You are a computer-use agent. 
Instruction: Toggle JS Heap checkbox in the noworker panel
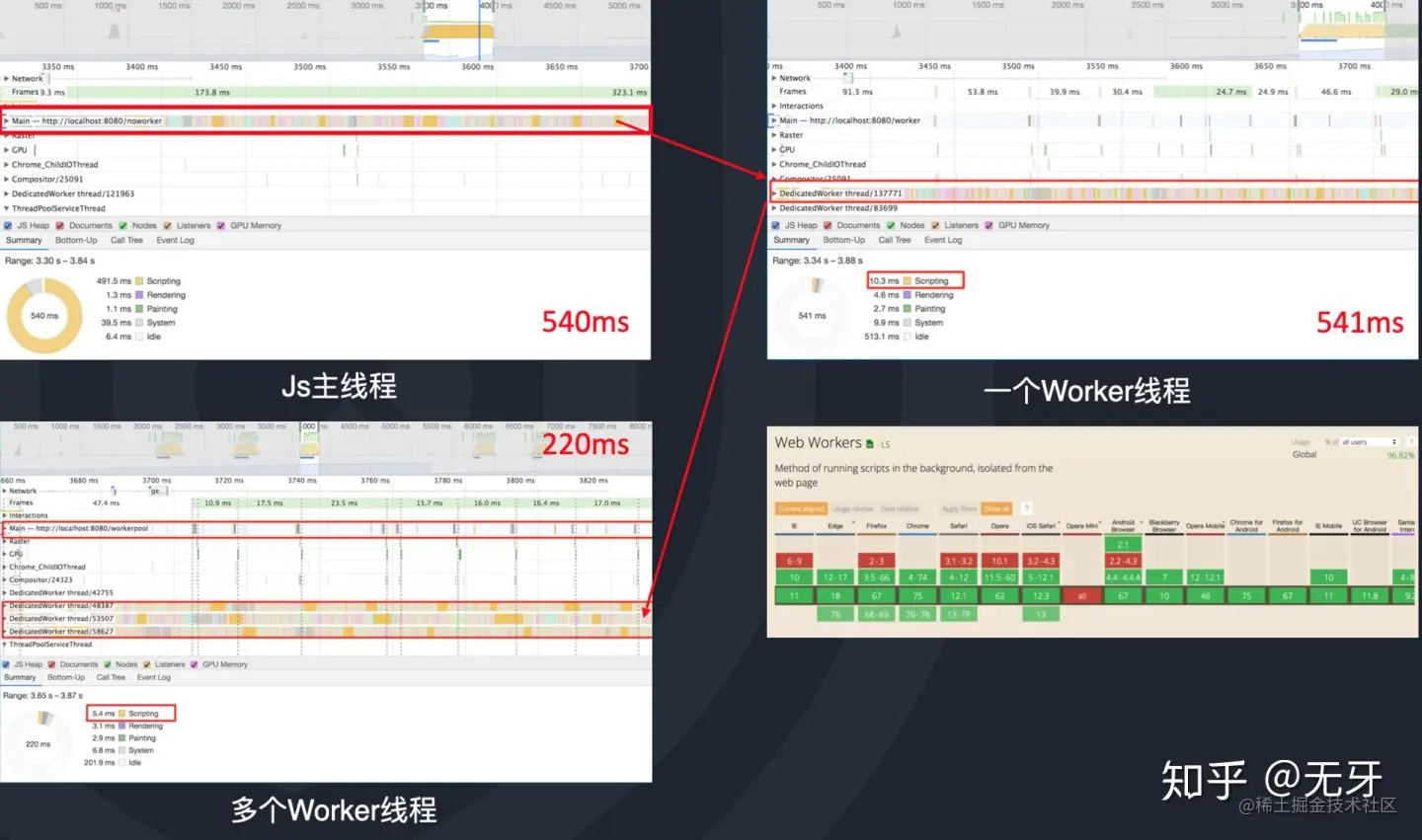[8, 225]
